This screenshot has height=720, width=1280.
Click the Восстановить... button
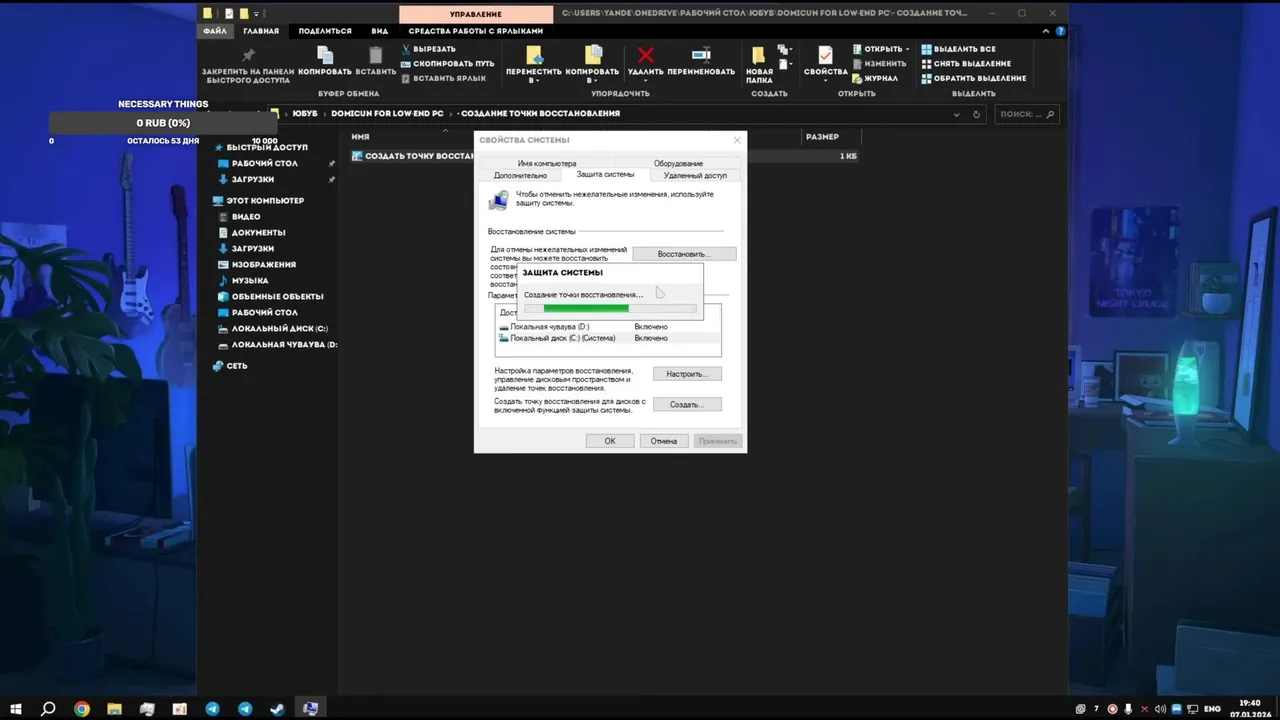[684, 254]
